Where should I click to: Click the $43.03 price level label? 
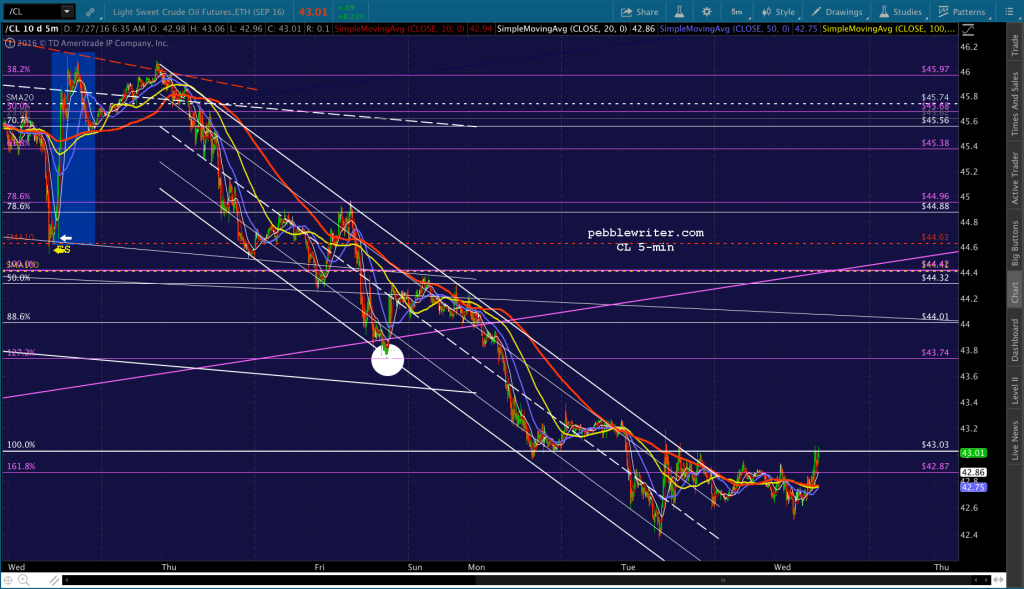click(x=935, y=445)
